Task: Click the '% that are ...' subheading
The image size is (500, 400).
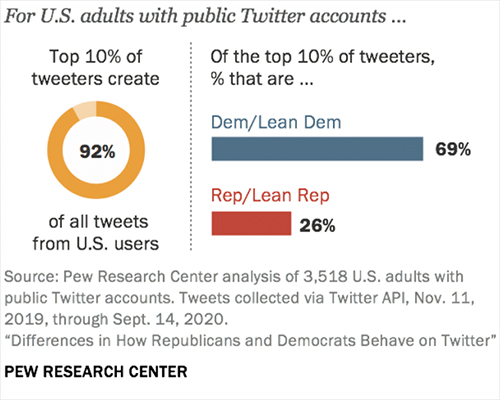Action: pos(262,79)
